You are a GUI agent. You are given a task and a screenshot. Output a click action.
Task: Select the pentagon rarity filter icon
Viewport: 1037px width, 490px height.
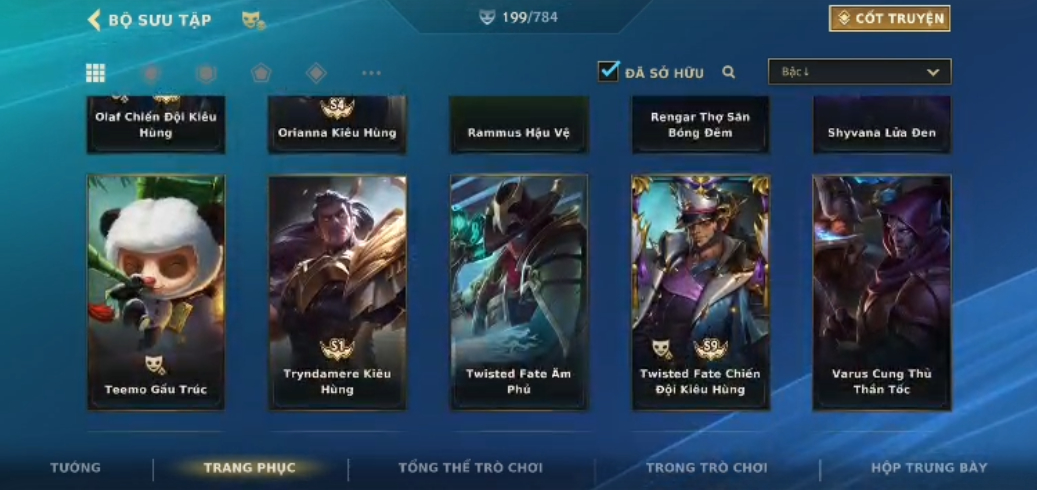click(x=261, y=73)
